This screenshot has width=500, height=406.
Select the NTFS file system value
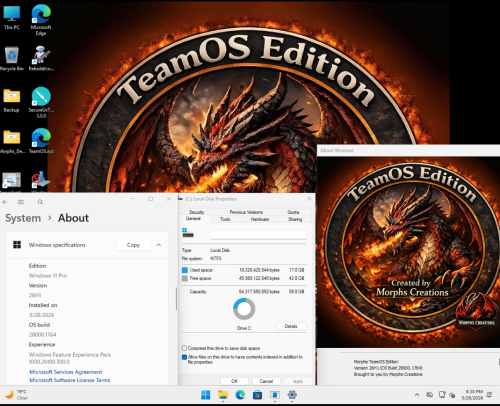[216, 259]
